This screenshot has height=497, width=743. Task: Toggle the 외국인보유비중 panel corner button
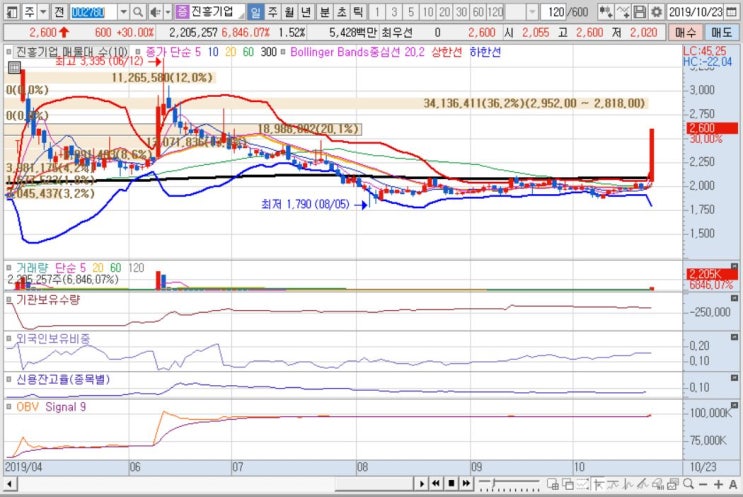click(x=734, y=337)
